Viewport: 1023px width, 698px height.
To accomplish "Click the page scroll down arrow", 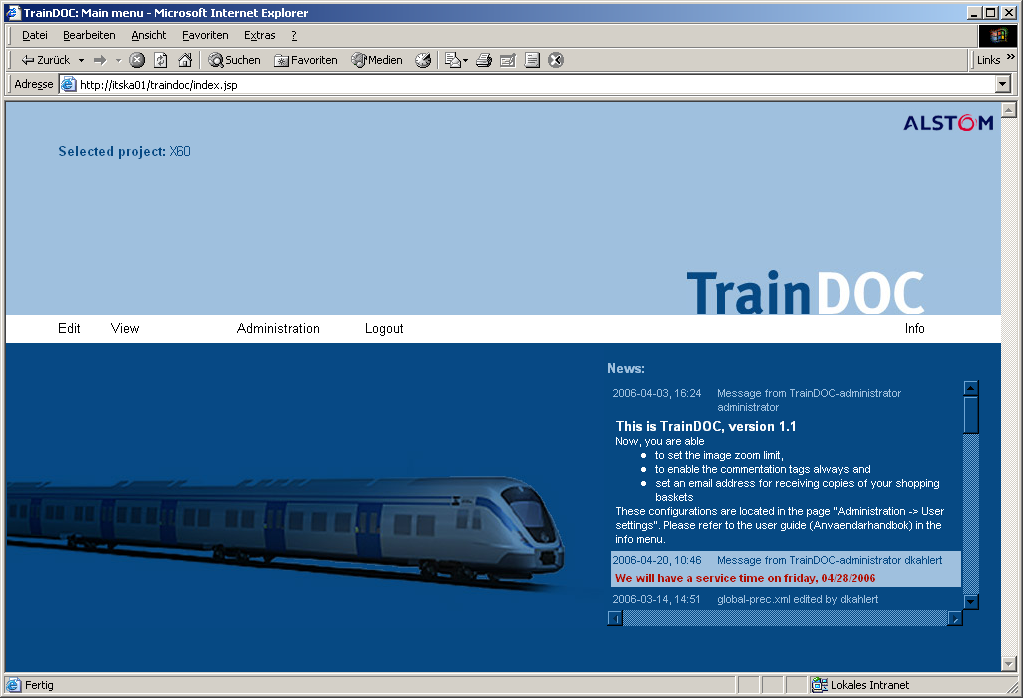I will tap(1009, 663).
